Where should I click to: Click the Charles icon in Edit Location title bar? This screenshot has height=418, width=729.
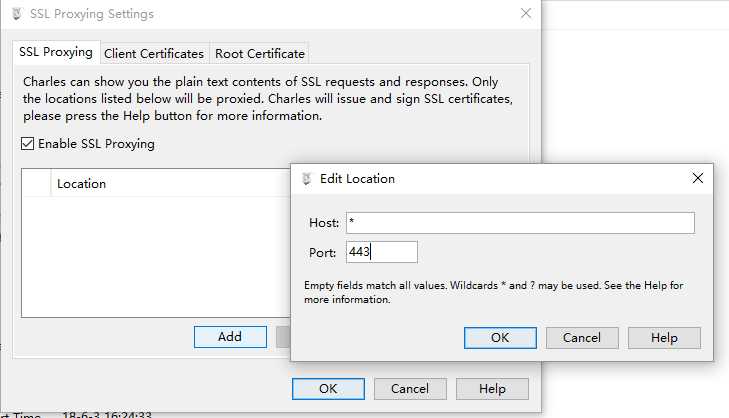(306, 179)
